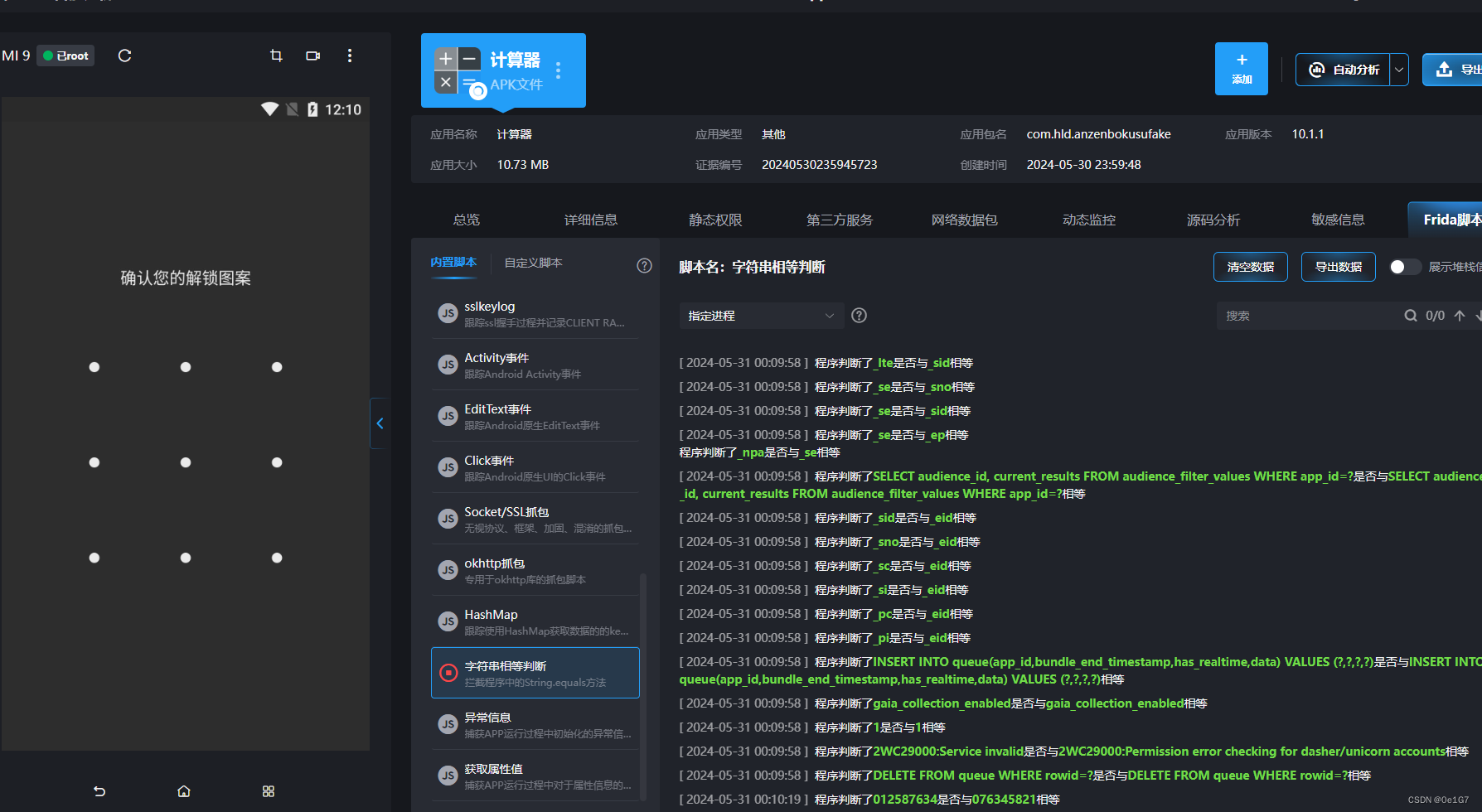Screen dimensions: 1482x812
Task: Run the sslkeylog script
Action: tap(448, 313)
